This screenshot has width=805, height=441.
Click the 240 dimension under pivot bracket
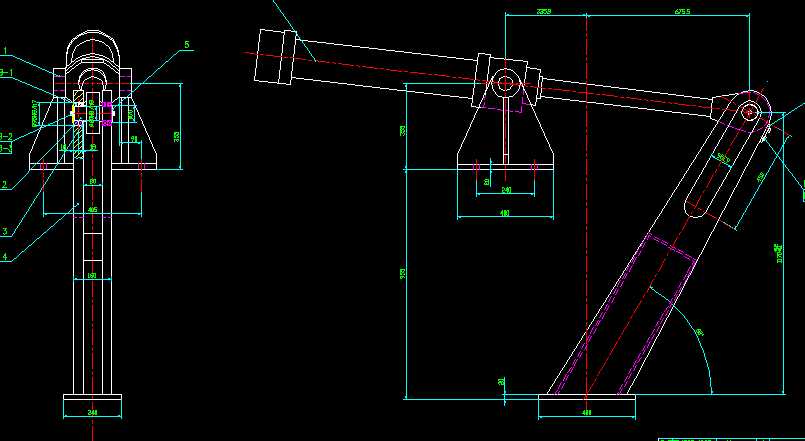tap(506, 190)
